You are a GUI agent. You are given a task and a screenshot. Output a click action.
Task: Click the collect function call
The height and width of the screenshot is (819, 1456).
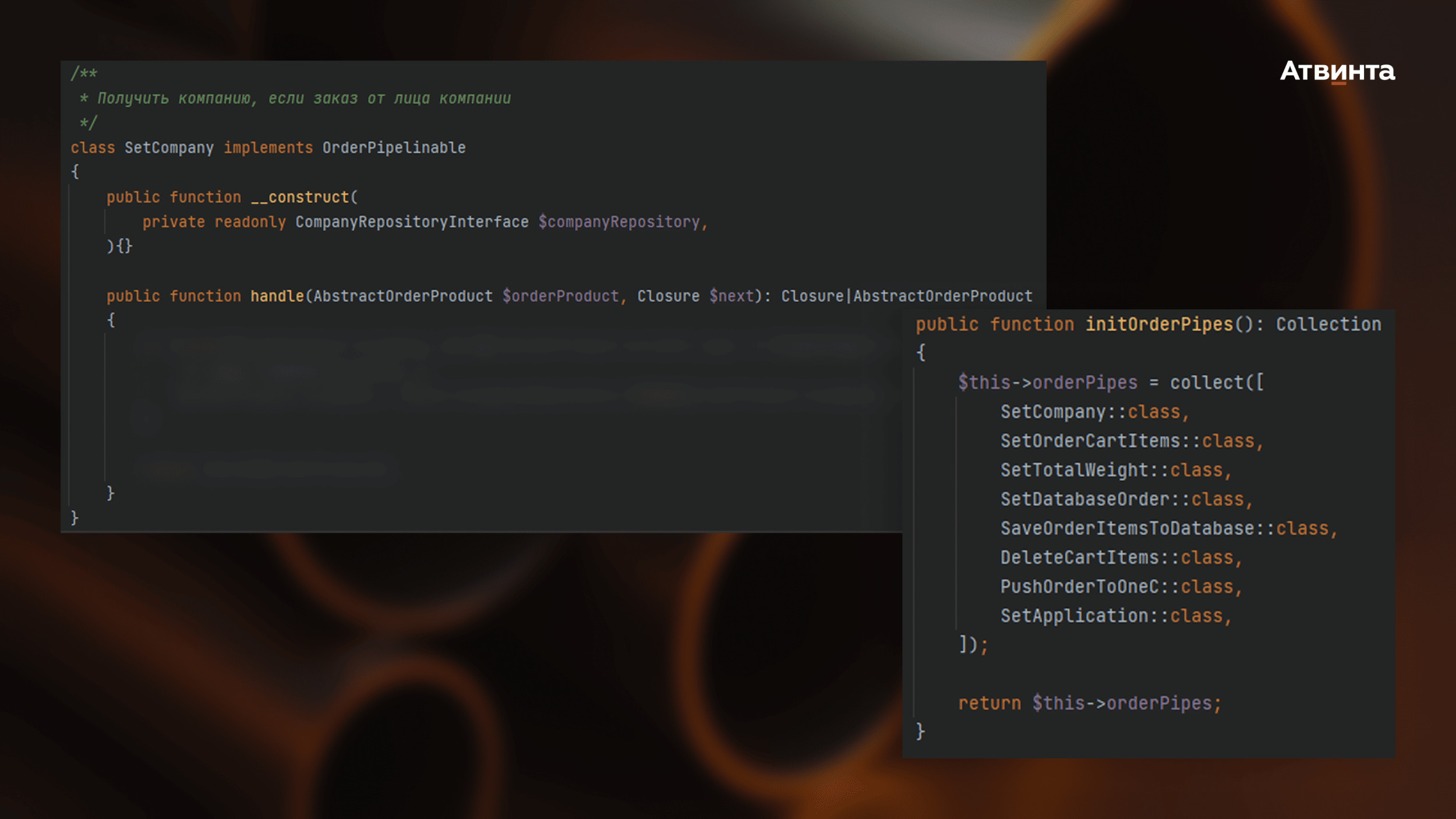[1206, 383]
